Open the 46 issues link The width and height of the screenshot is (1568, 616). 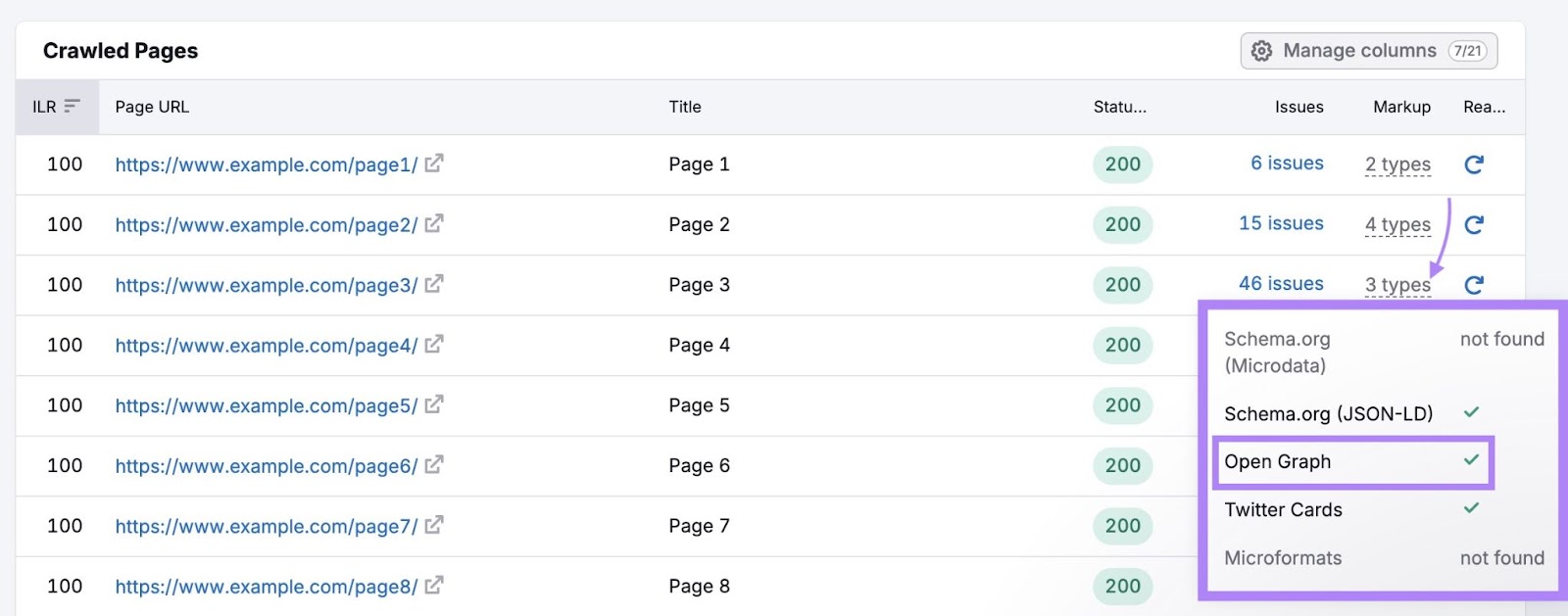1281,284
